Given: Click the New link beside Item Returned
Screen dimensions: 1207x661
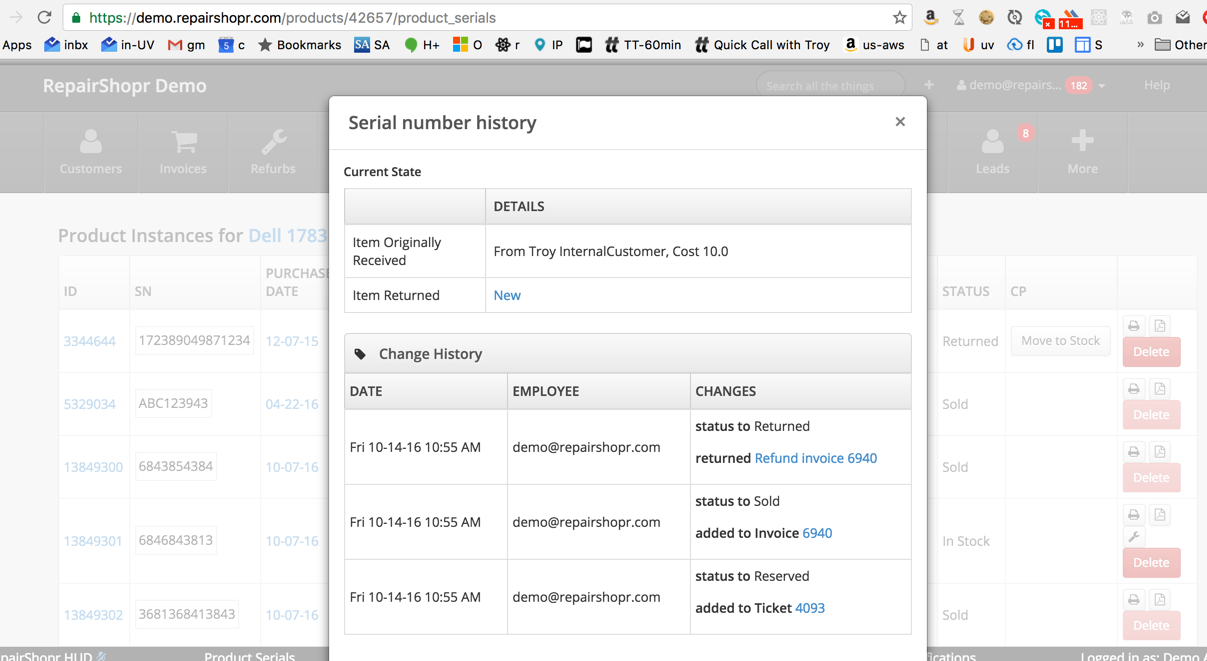Looking at the screenshot, I should pos(507,295).
